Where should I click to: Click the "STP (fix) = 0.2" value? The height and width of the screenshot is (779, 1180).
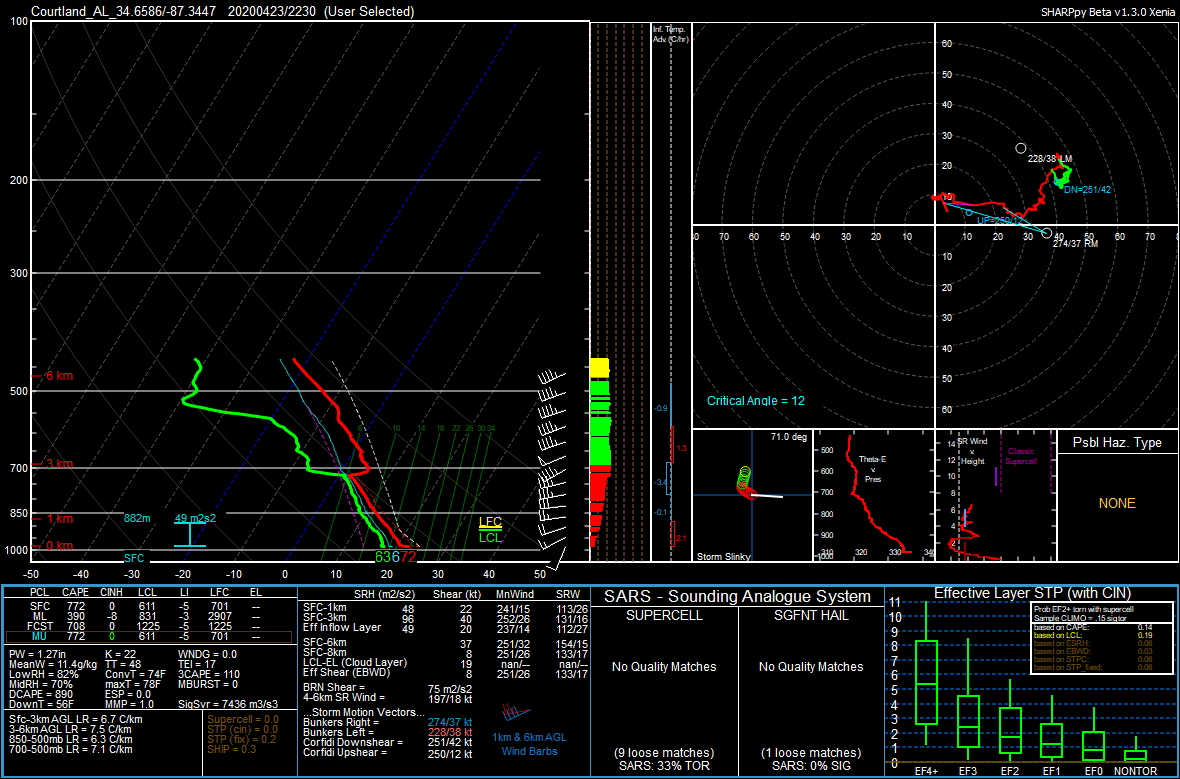point(242,739)
